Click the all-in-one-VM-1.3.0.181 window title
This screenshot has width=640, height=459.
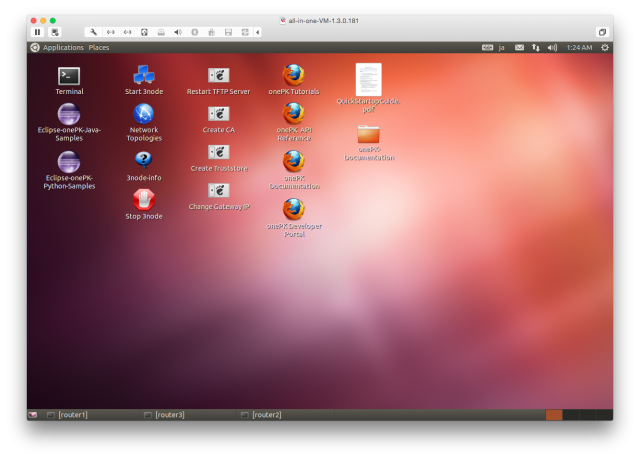click(323, 20)
